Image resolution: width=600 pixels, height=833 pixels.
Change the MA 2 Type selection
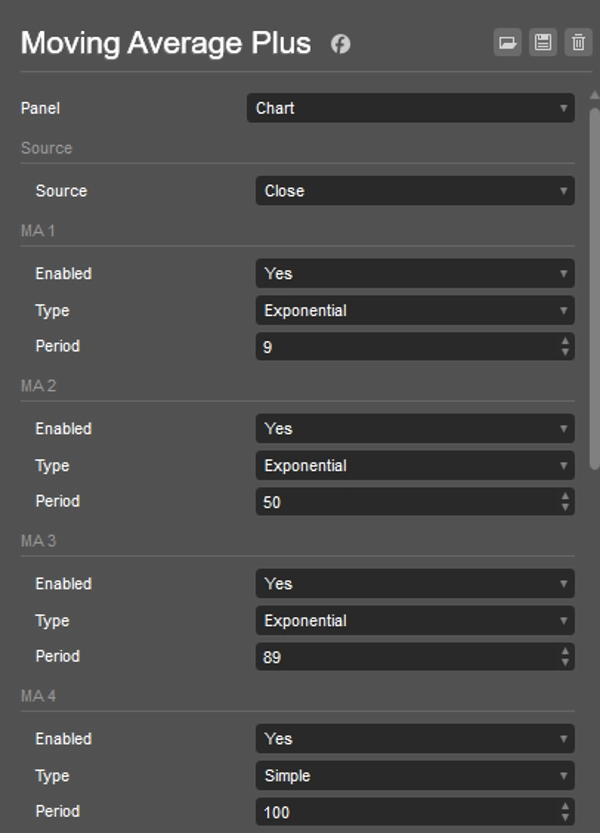click(415, 465)
